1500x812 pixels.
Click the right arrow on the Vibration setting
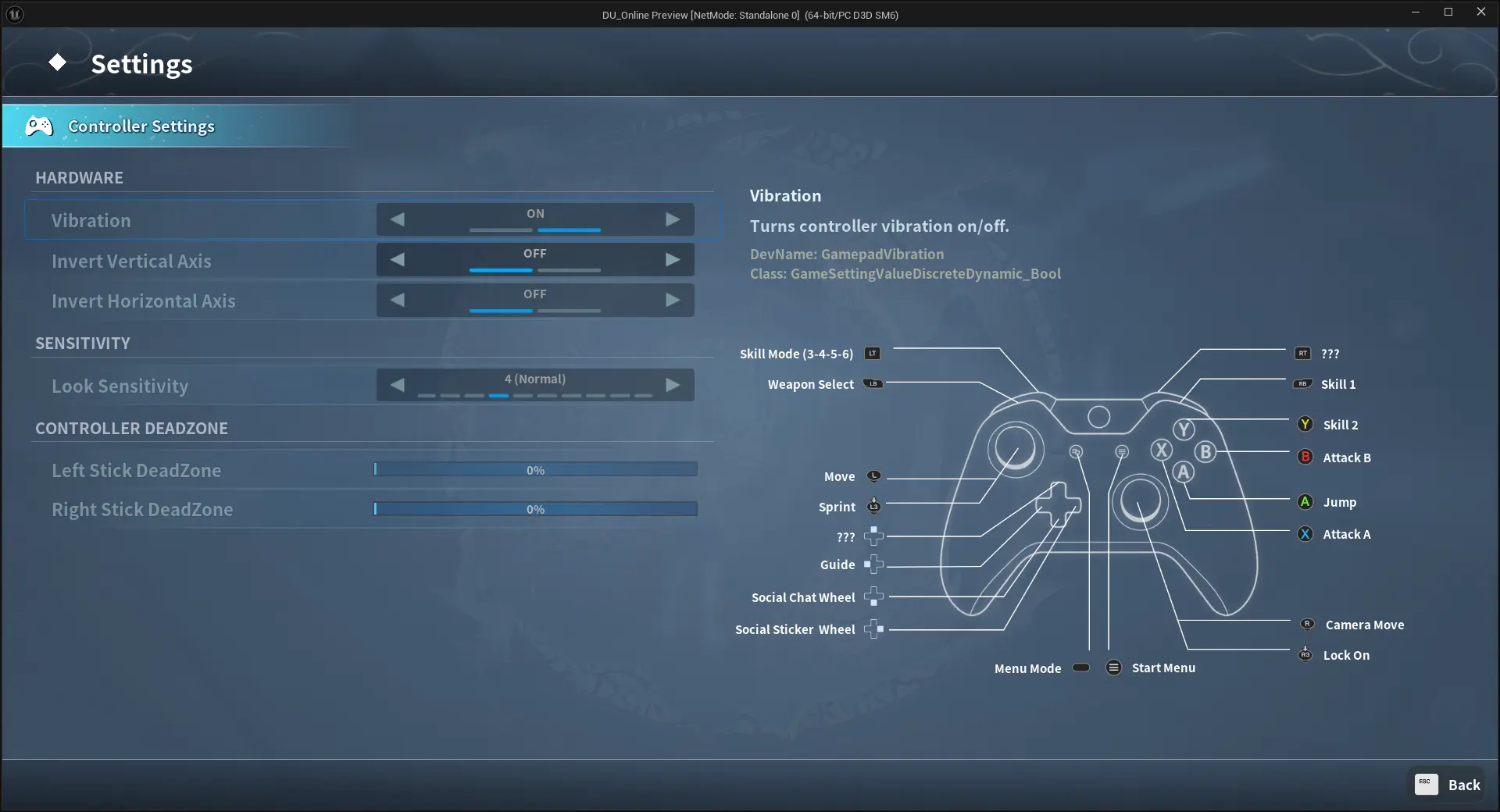(x=672, y=219)
